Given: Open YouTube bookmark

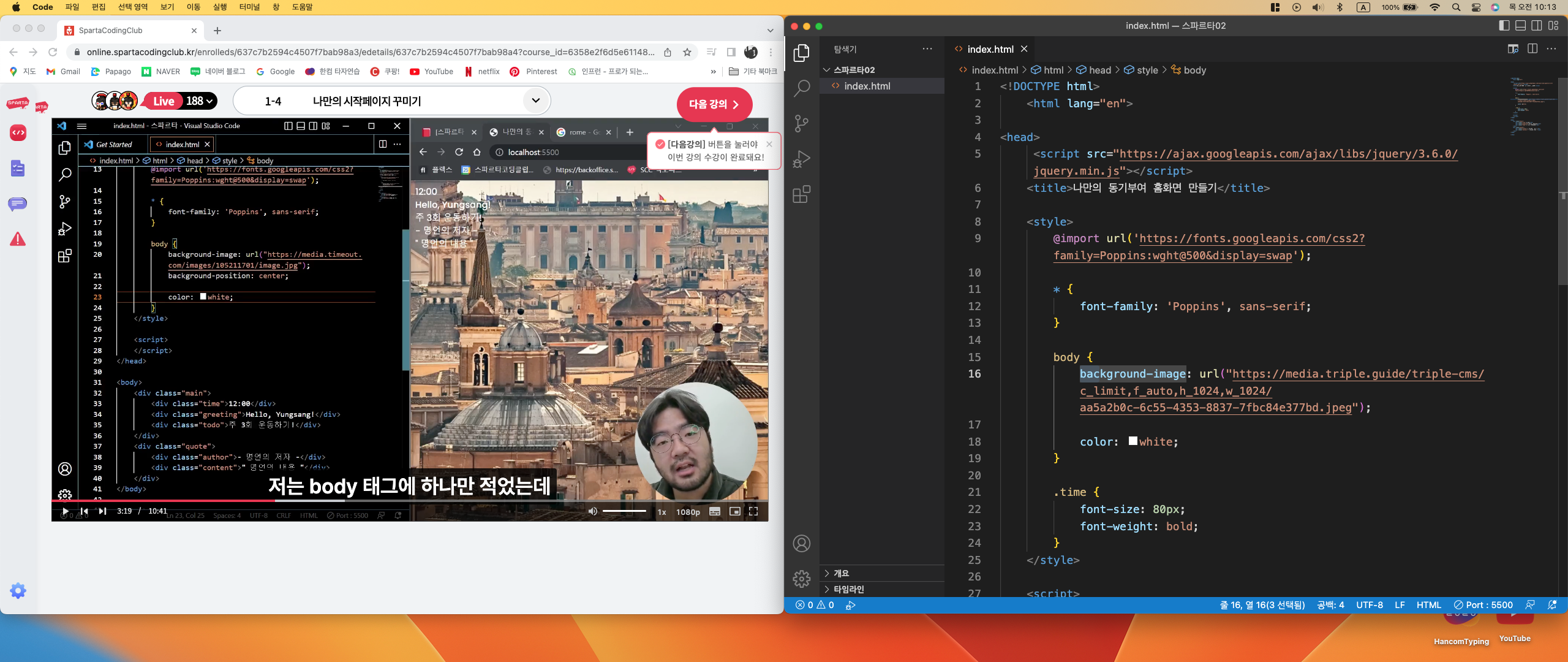Looking at the screenshot, I should (x=432, y=71).
